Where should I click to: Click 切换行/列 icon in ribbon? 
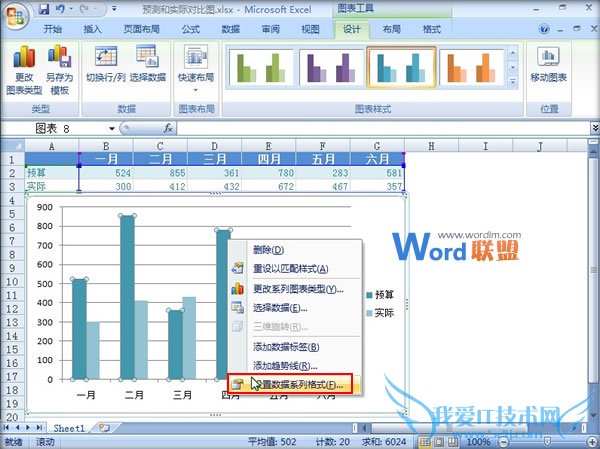tap(106, 63)
